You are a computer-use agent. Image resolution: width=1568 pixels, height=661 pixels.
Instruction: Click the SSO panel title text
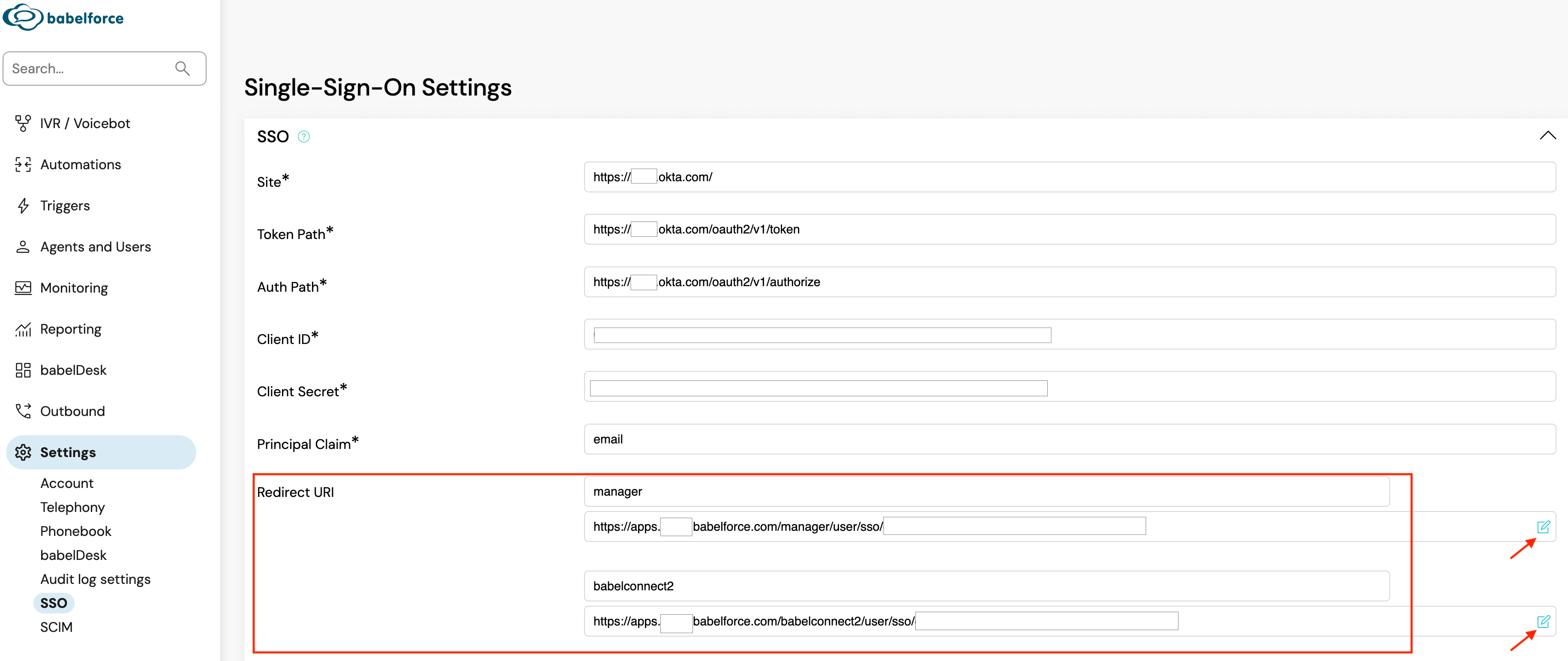pos(273,136)
